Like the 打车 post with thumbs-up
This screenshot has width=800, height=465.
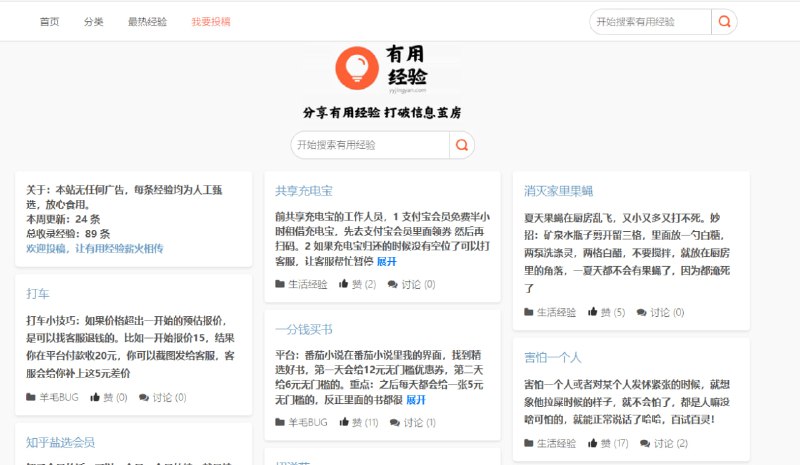coord(95,397)
